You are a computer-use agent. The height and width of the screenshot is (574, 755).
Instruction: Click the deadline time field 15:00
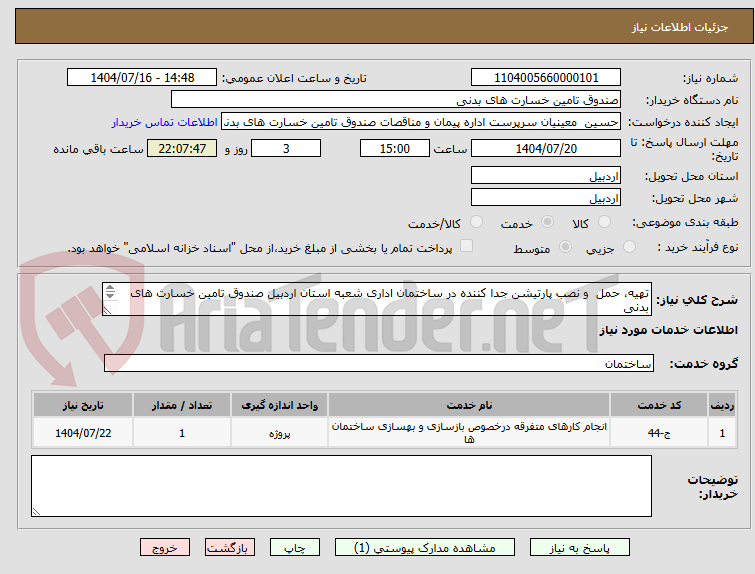(395, 148)
